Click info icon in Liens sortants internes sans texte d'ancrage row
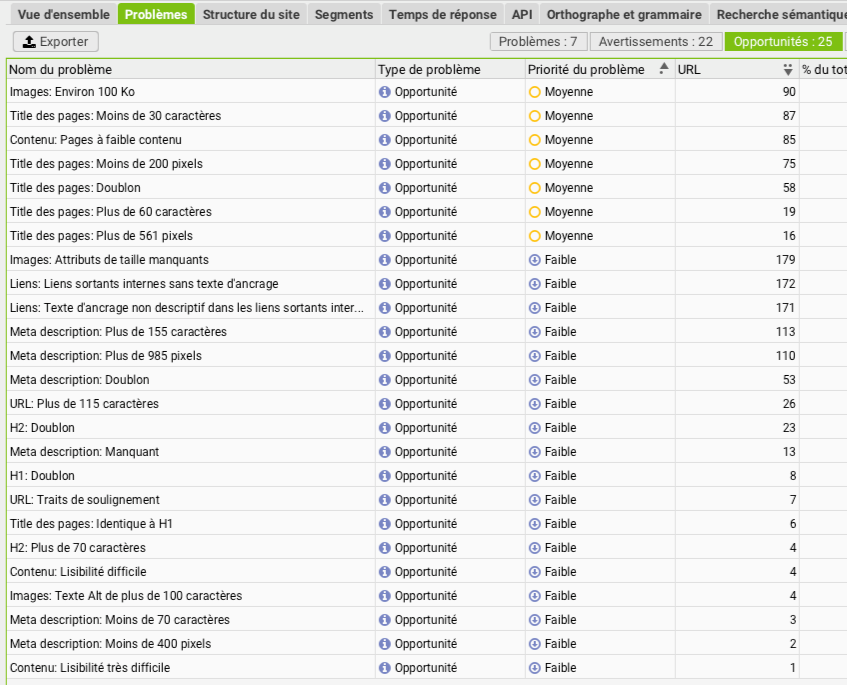The width and height of the screenshot is (847, 685). (385, 284)
